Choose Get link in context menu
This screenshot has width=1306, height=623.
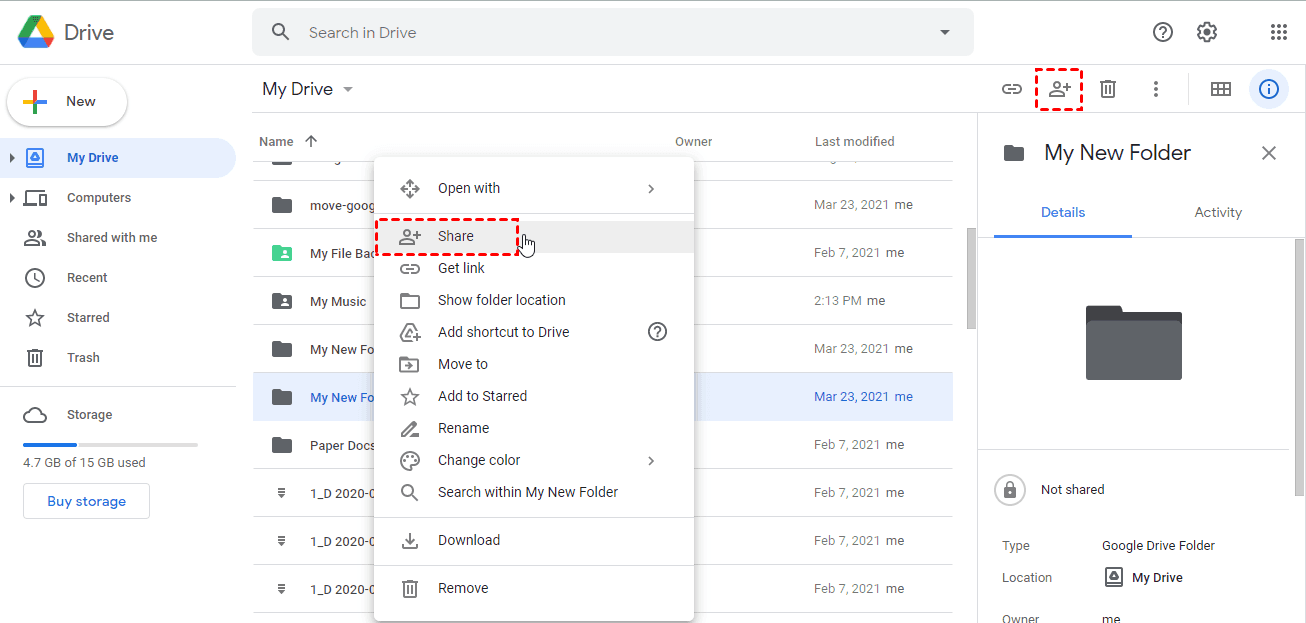coord(534,269)
